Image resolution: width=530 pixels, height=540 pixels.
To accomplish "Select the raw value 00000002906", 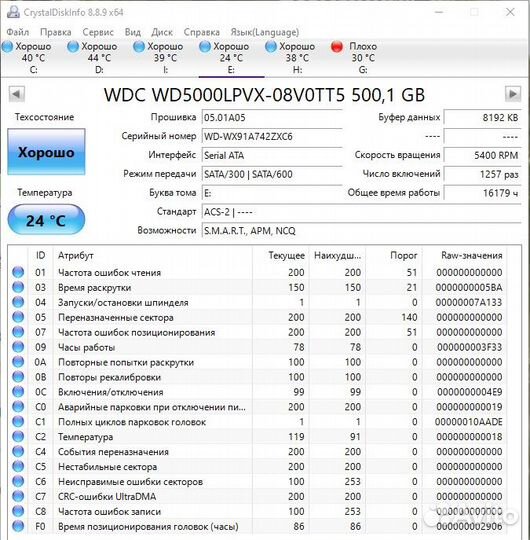I will (x=469, y=527).
